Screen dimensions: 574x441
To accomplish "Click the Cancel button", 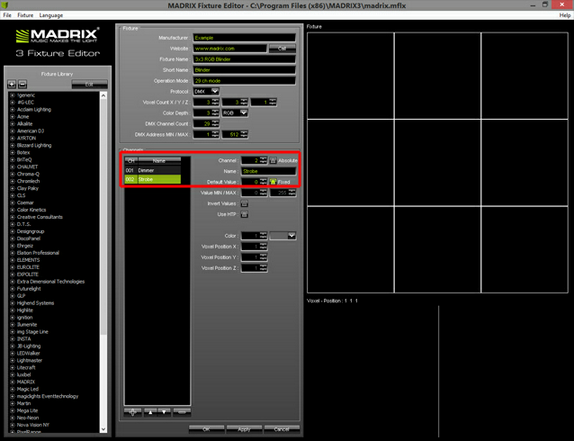I will pyautogui.click(x=282, y=429).
